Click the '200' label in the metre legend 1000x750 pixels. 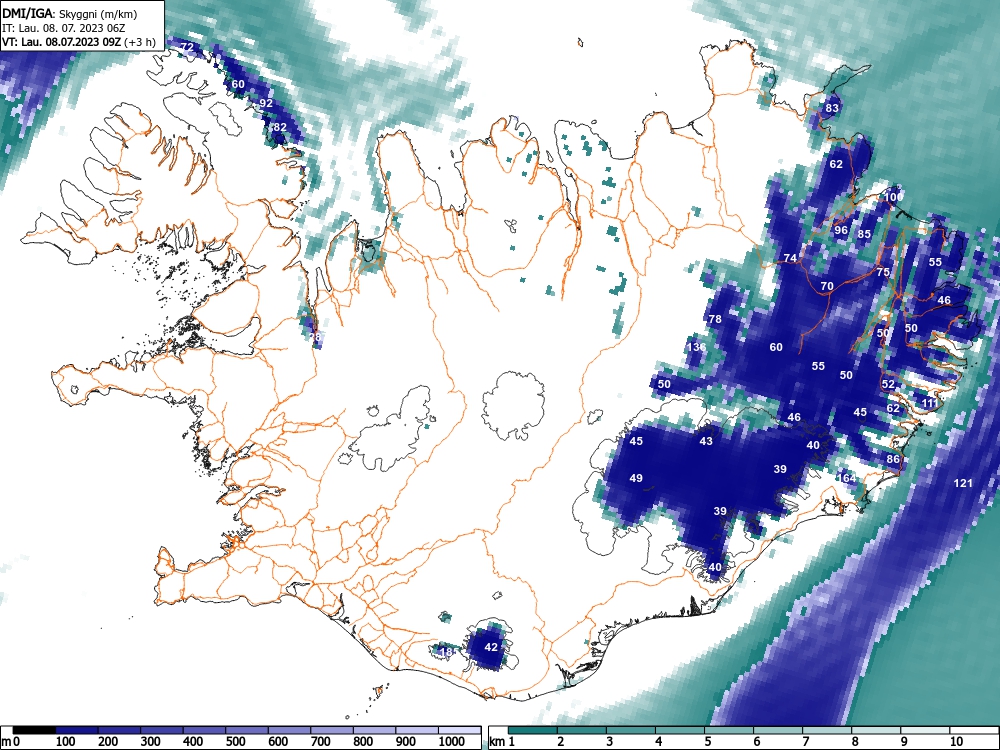tap(108, 742)
